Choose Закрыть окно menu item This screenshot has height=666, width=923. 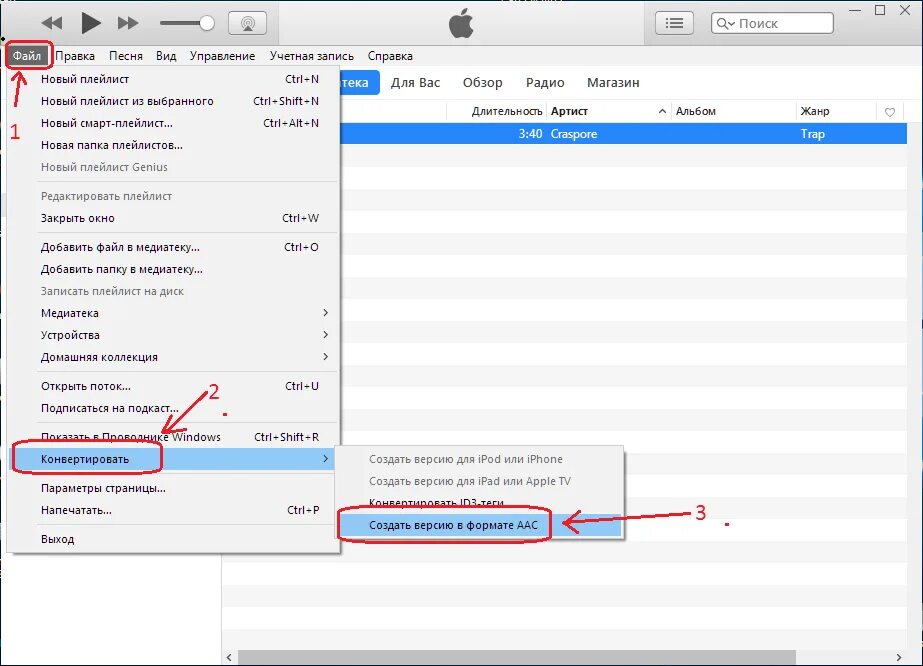[x=174, y=218]
